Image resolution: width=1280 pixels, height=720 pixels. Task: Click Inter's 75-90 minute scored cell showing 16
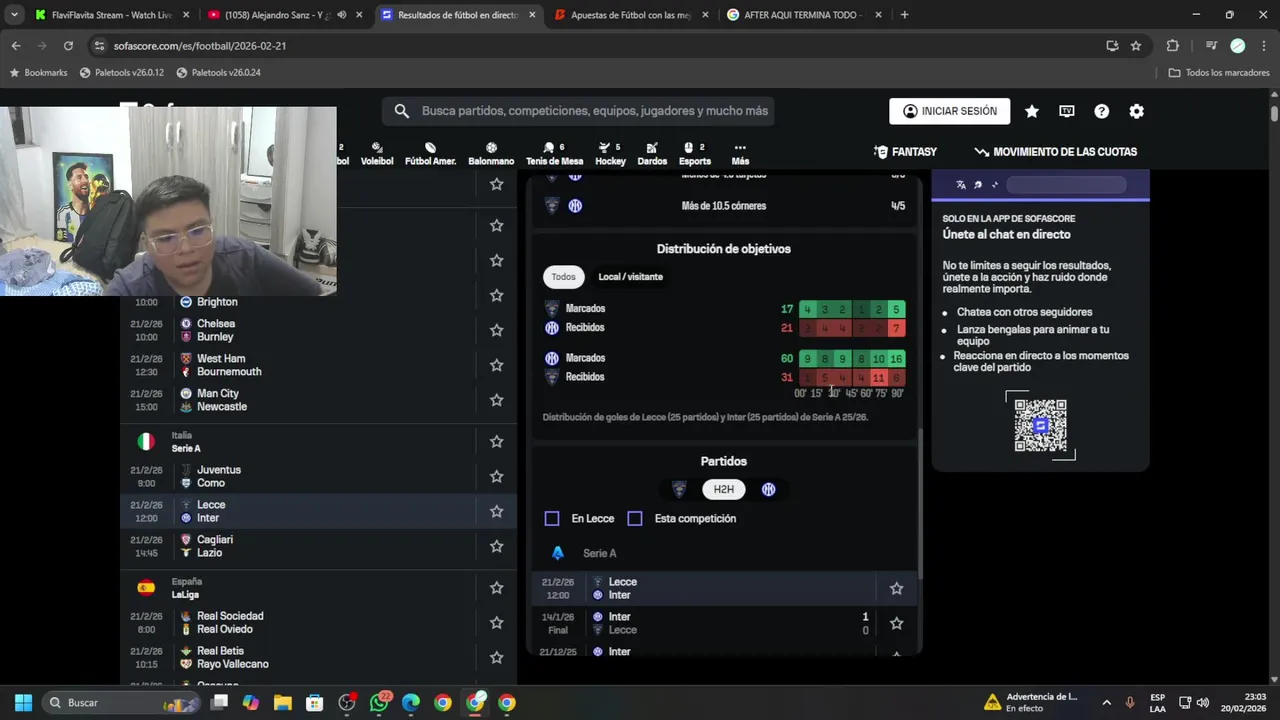tap(896, 358)
